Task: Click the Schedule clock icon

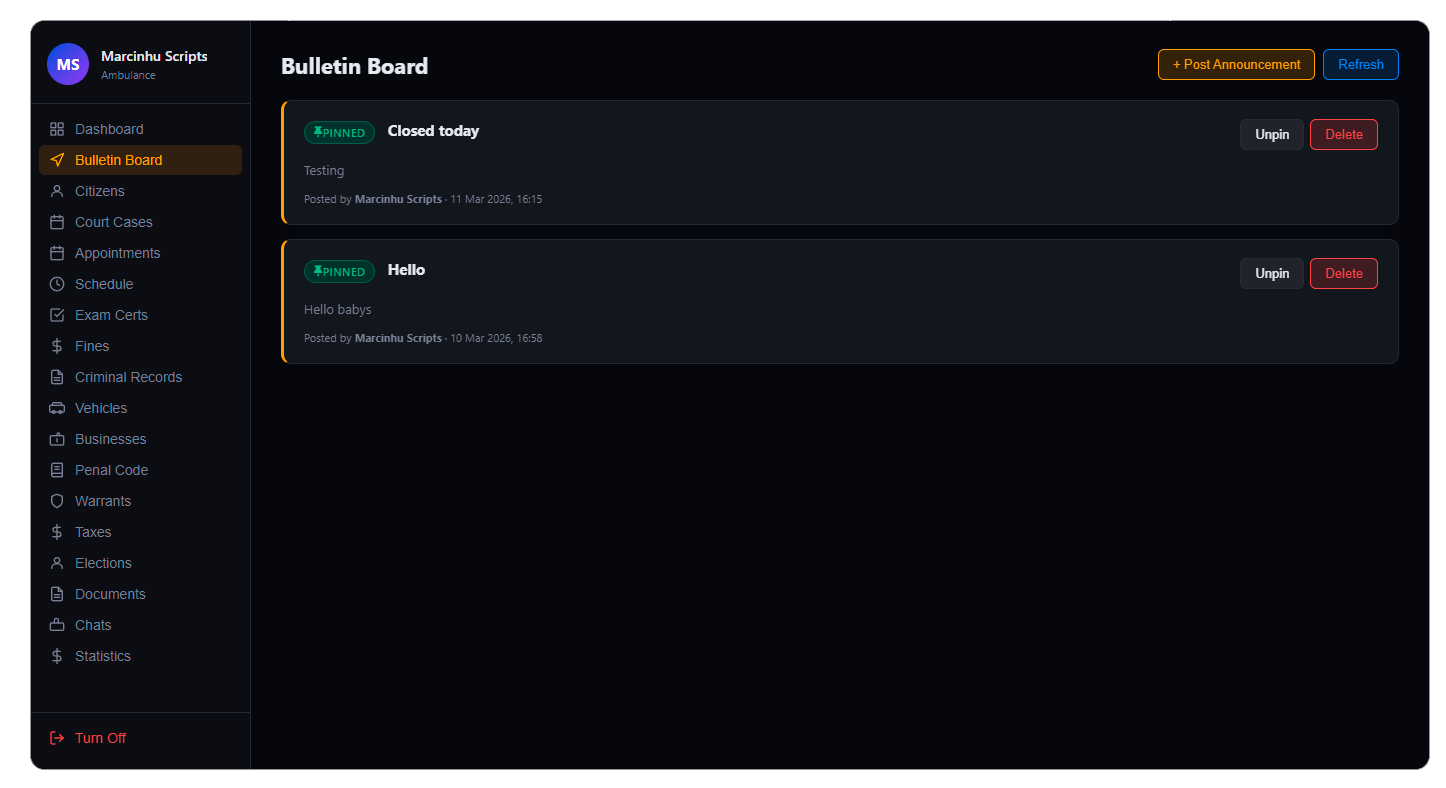Action: pyautogui.click(x=57, y=284)
